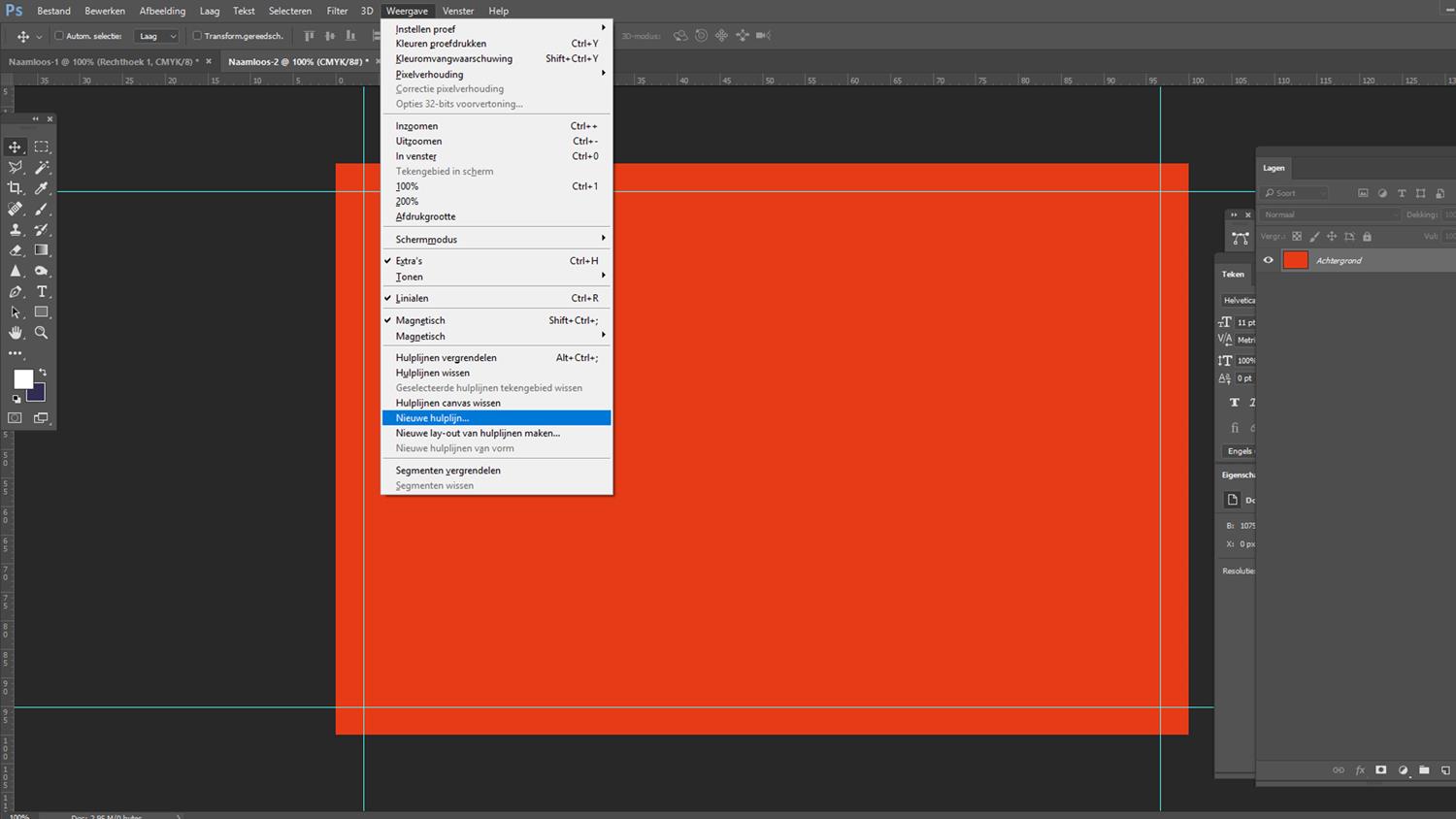Select the Crop tool
This screenshot has height=819, width=1456.
click(x=15, y=188)
